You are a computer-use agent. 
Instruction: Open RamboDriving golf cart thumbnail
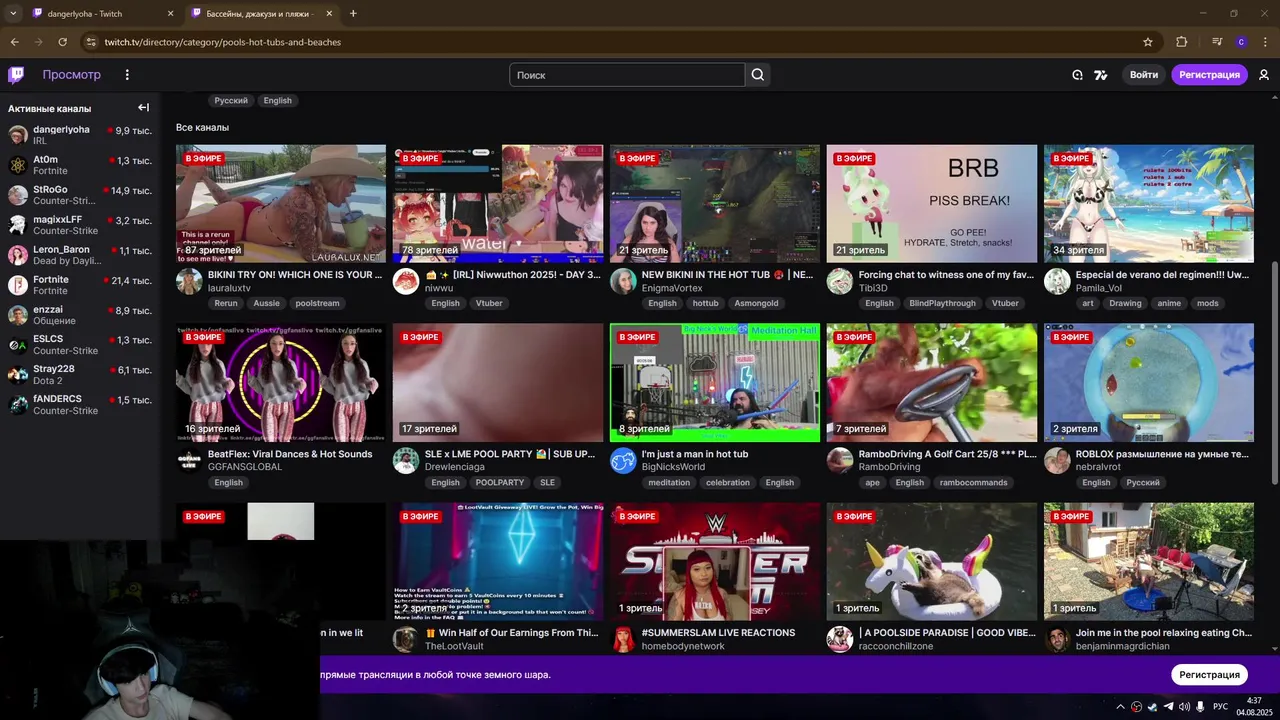click(932, 382)
